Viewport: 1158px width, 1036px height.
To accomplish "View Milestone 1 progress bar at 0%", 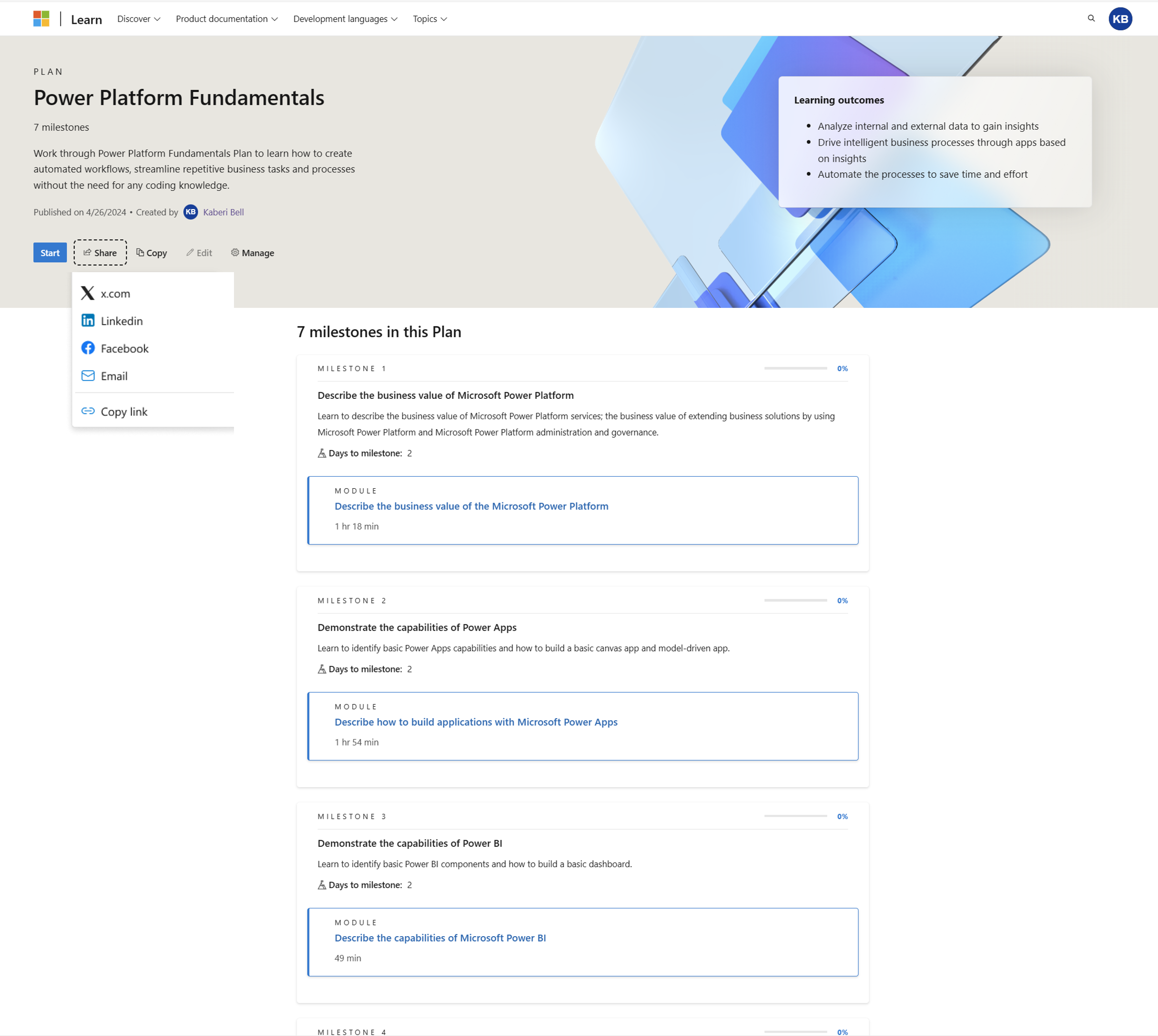I will coord(796,368).
